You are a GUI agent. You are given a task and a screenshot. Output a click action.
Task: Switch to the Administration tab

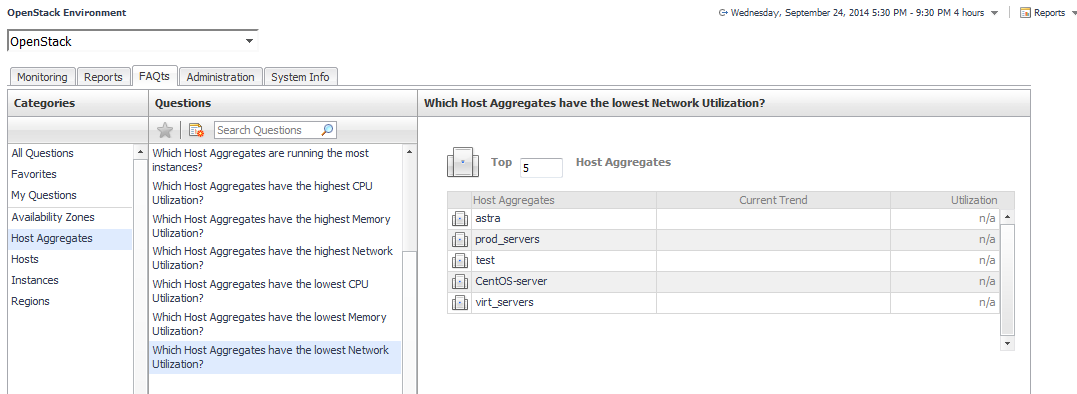point(220,77)
